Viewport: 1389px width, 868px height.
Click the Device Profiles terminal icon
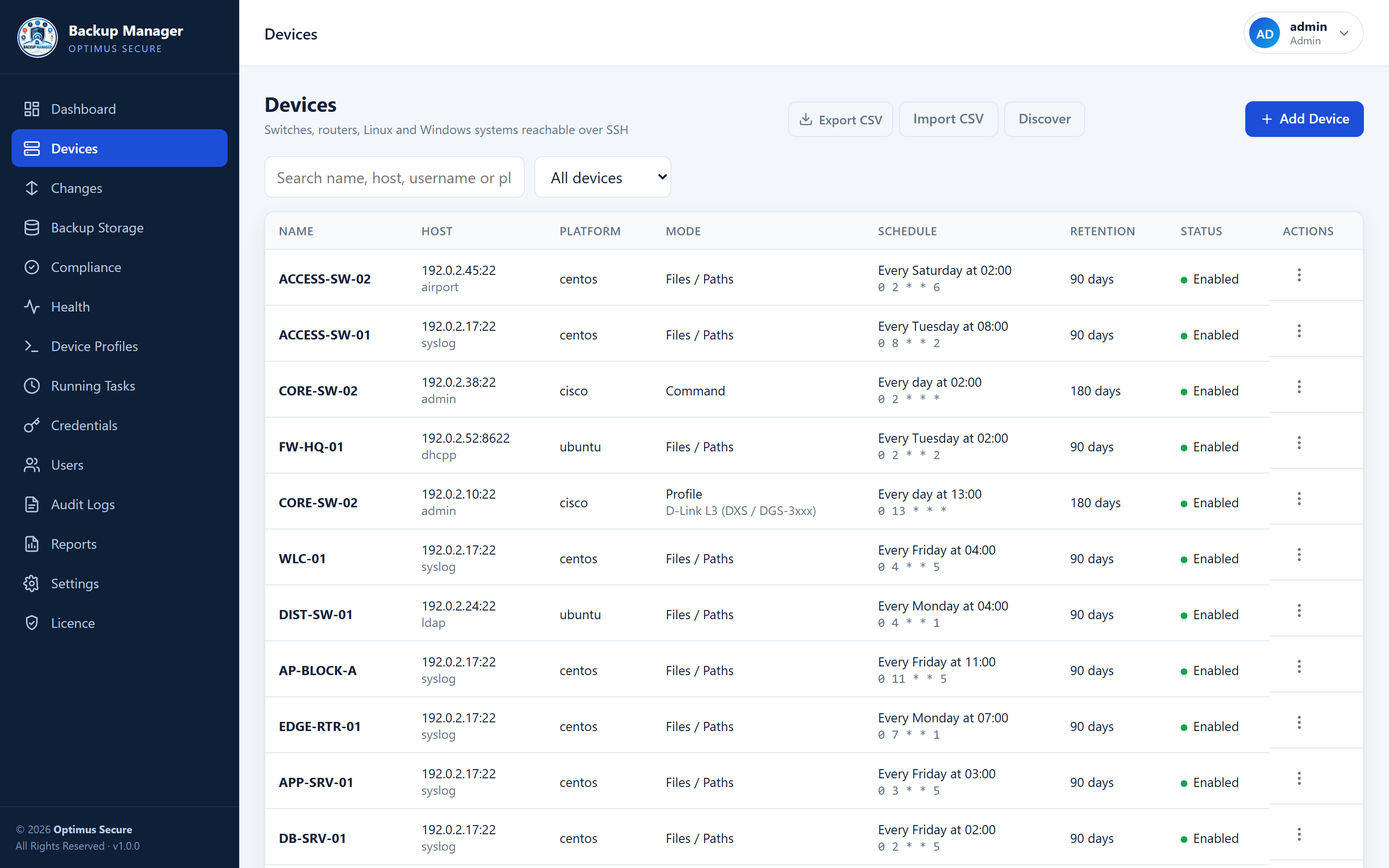click(31, 347)
